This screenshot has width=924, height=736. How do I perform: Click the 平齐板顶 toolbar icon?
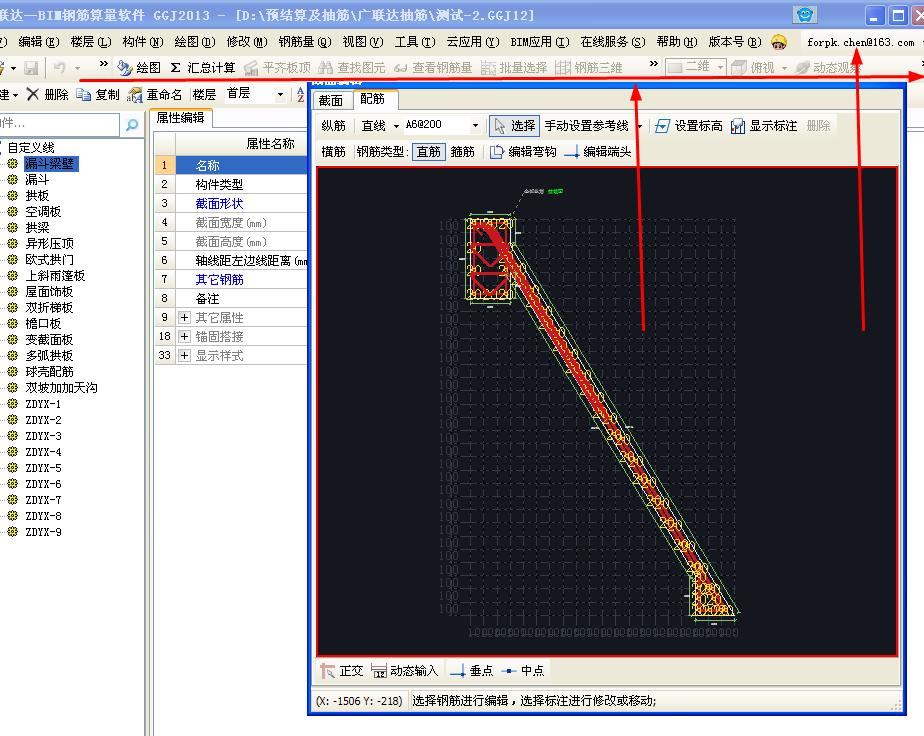coord(251,68)
